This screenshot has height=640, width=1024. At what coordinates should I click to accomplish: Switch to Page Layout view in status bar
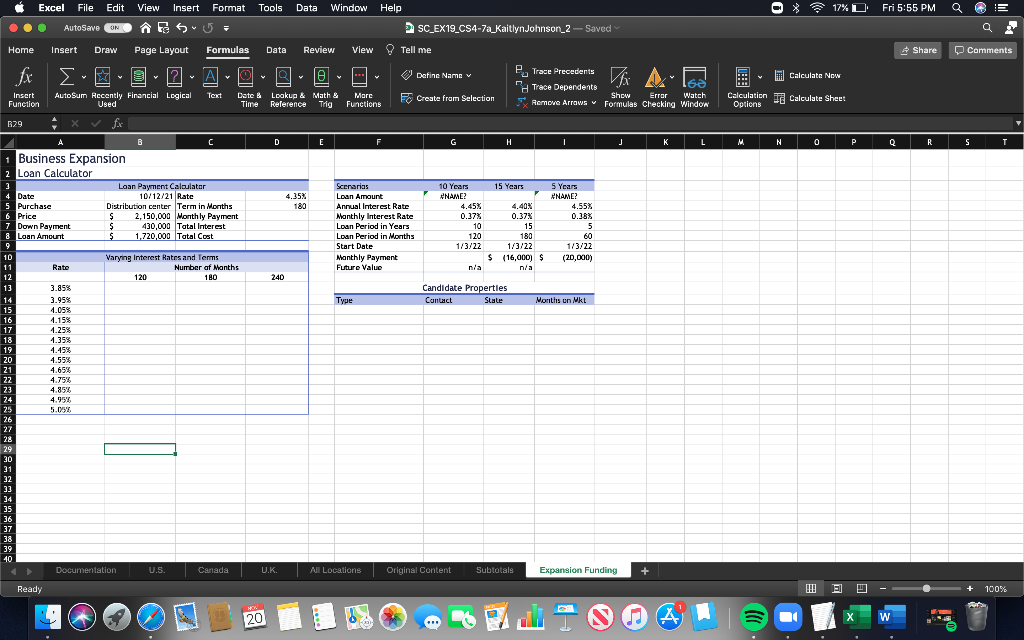click(x=839, y=589)
